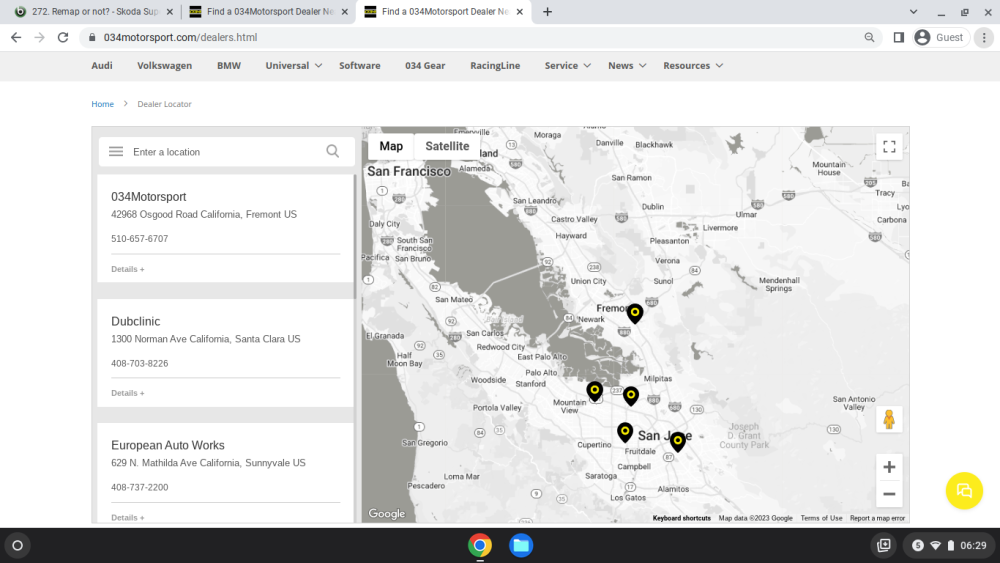Go back to previous page in browser
The image size is (1000, 563).
(16, 38)
